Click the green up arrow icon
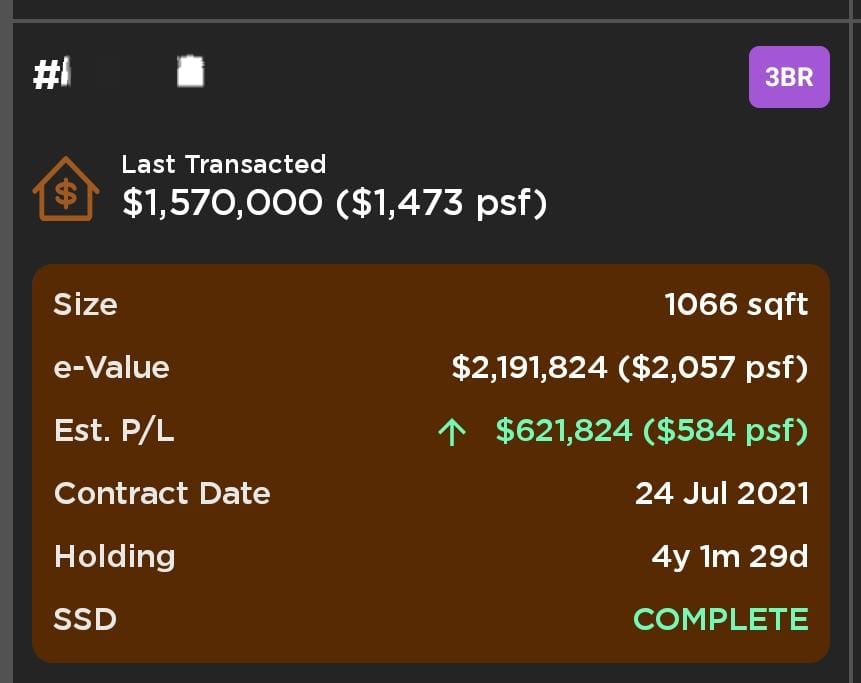 pyautogui.click(x=453, y=432)
